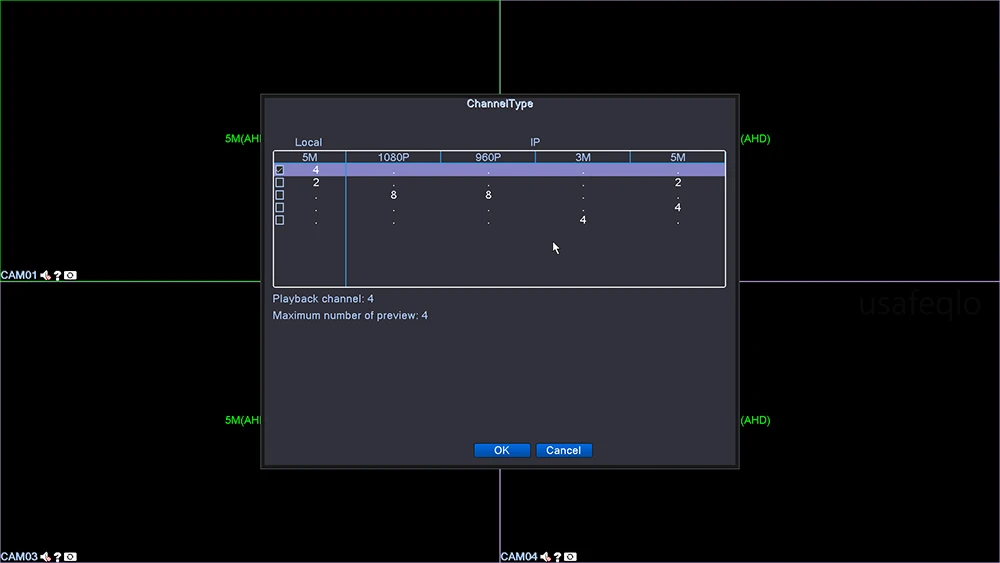This screenshot has width=1000, height=563.
Task: Select the value 8 under 1080P column
Action: coord(393,195)
